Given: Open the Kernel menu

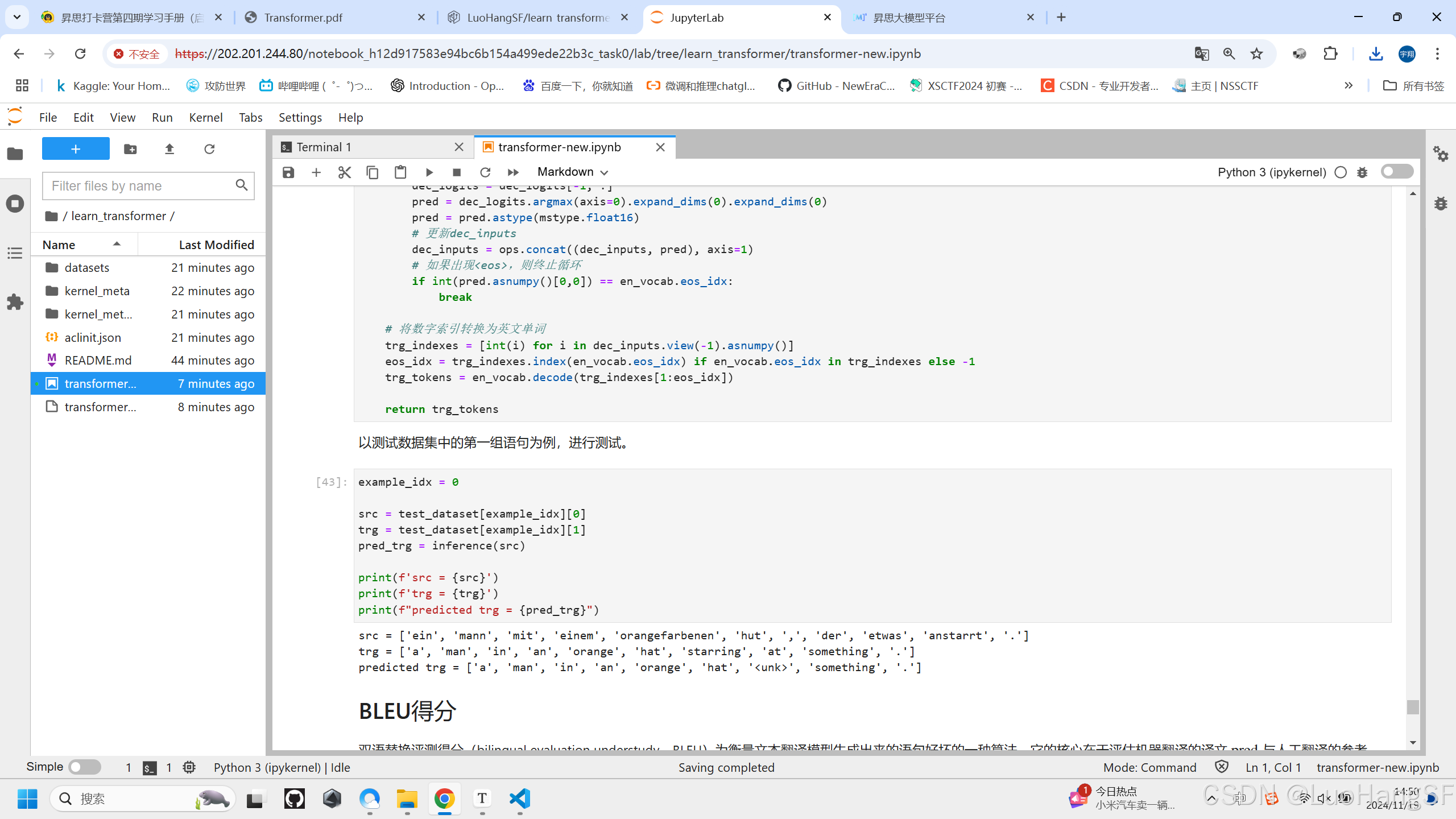Looking at the screenshot, I should click(x=205, y=117).
